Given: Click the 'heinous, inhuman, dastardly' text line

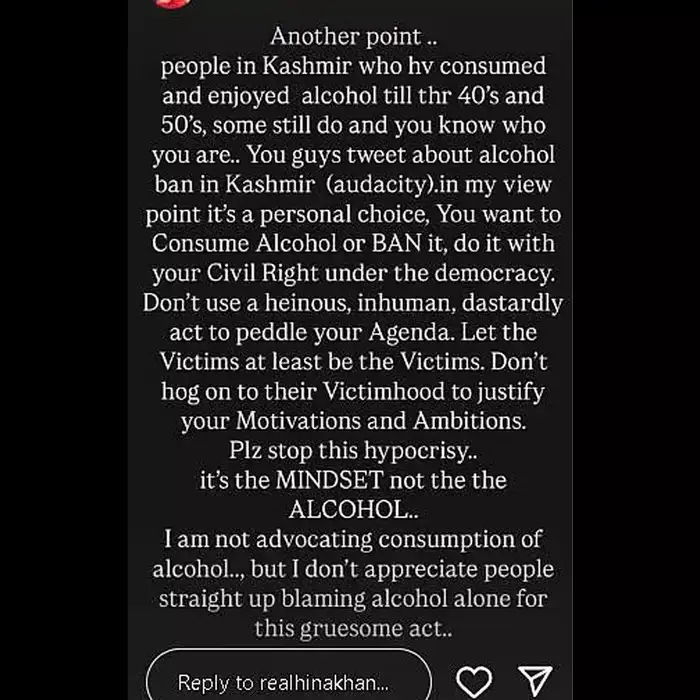Looking at the screenshot, I should pyautogui.click(x=353, y=303).
